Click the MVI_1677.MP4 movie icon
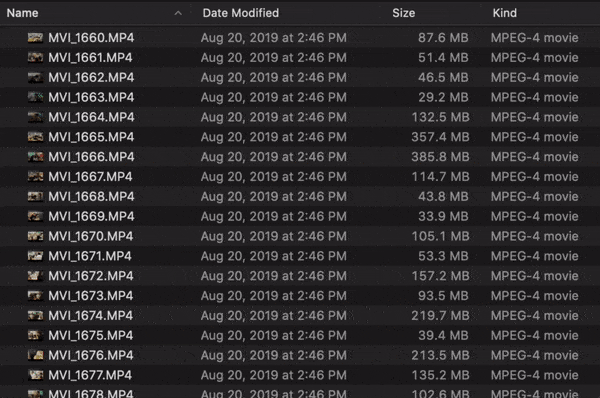This screenshot has width=600, height=398. [35, 375]
